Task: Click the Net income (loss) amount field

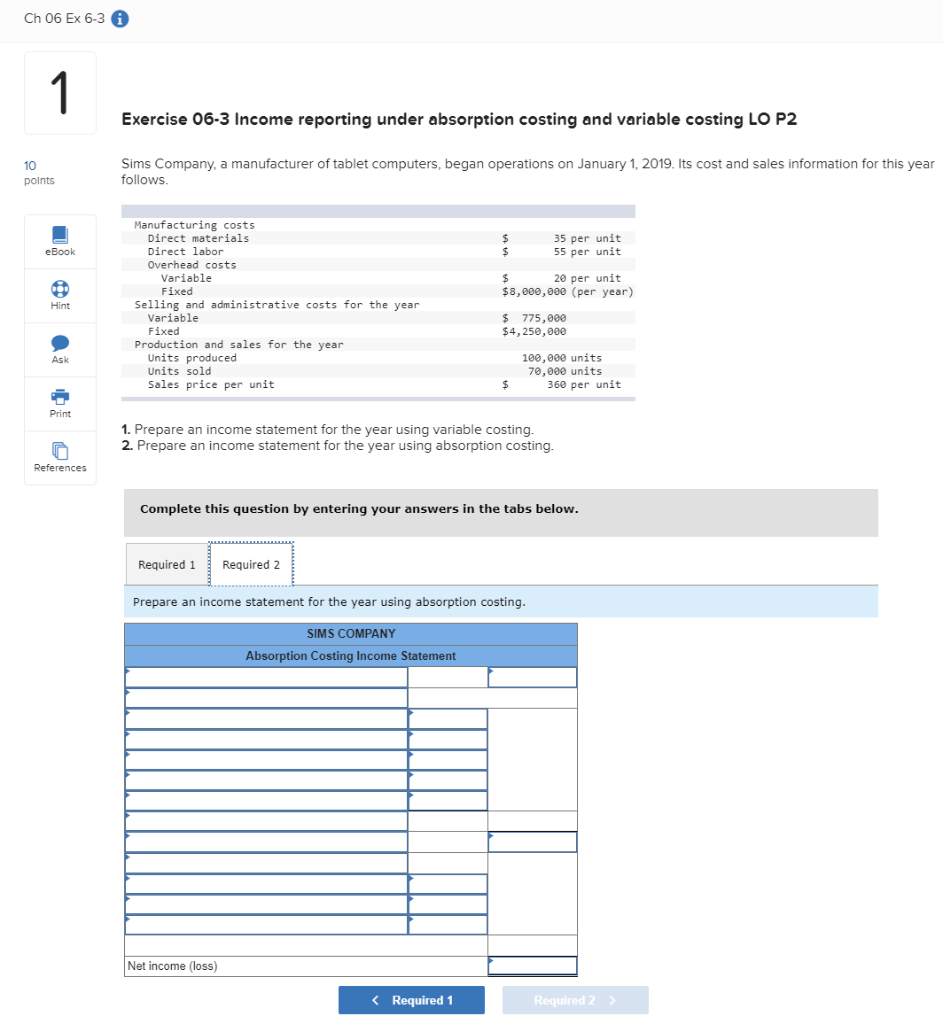Action: [x=532, y=965]
